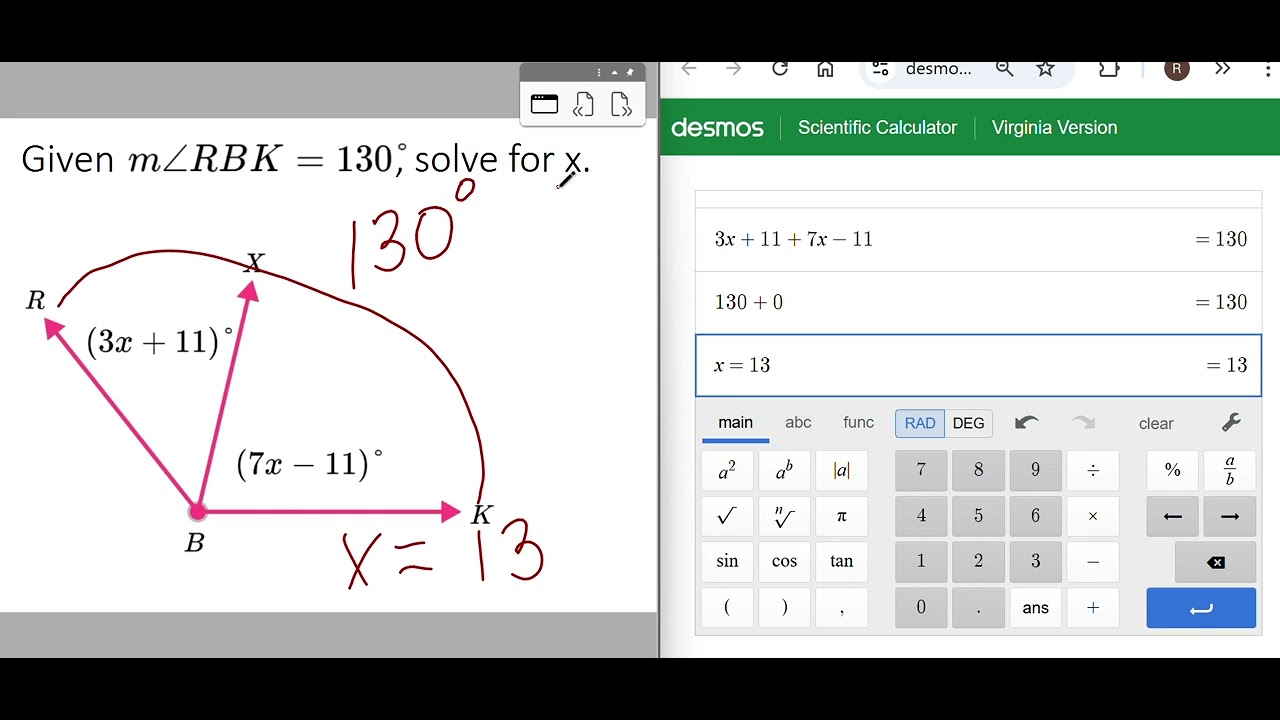Viewport: 1280px width, 720px height.
Task: Click the absolute value key
Action: tap(841, 471)
